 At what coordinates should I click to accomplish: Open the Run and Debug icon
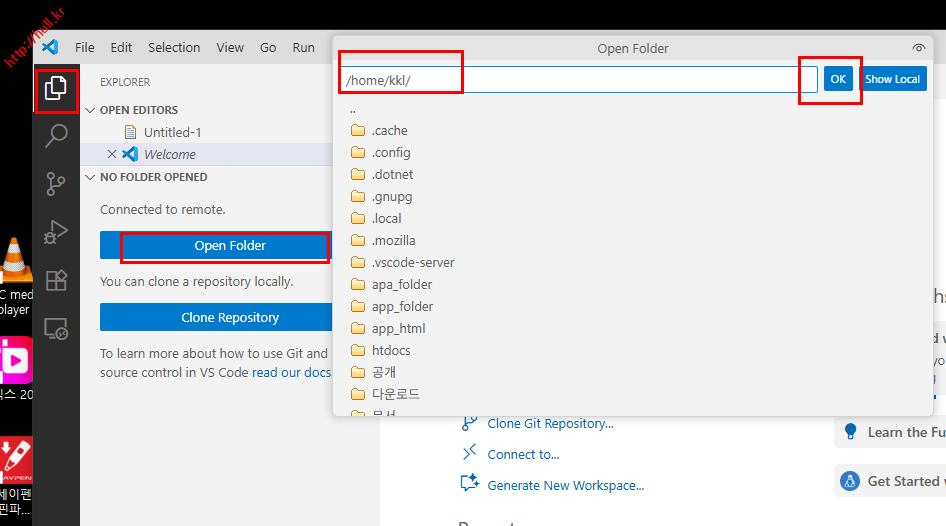[x=57, y=232]
